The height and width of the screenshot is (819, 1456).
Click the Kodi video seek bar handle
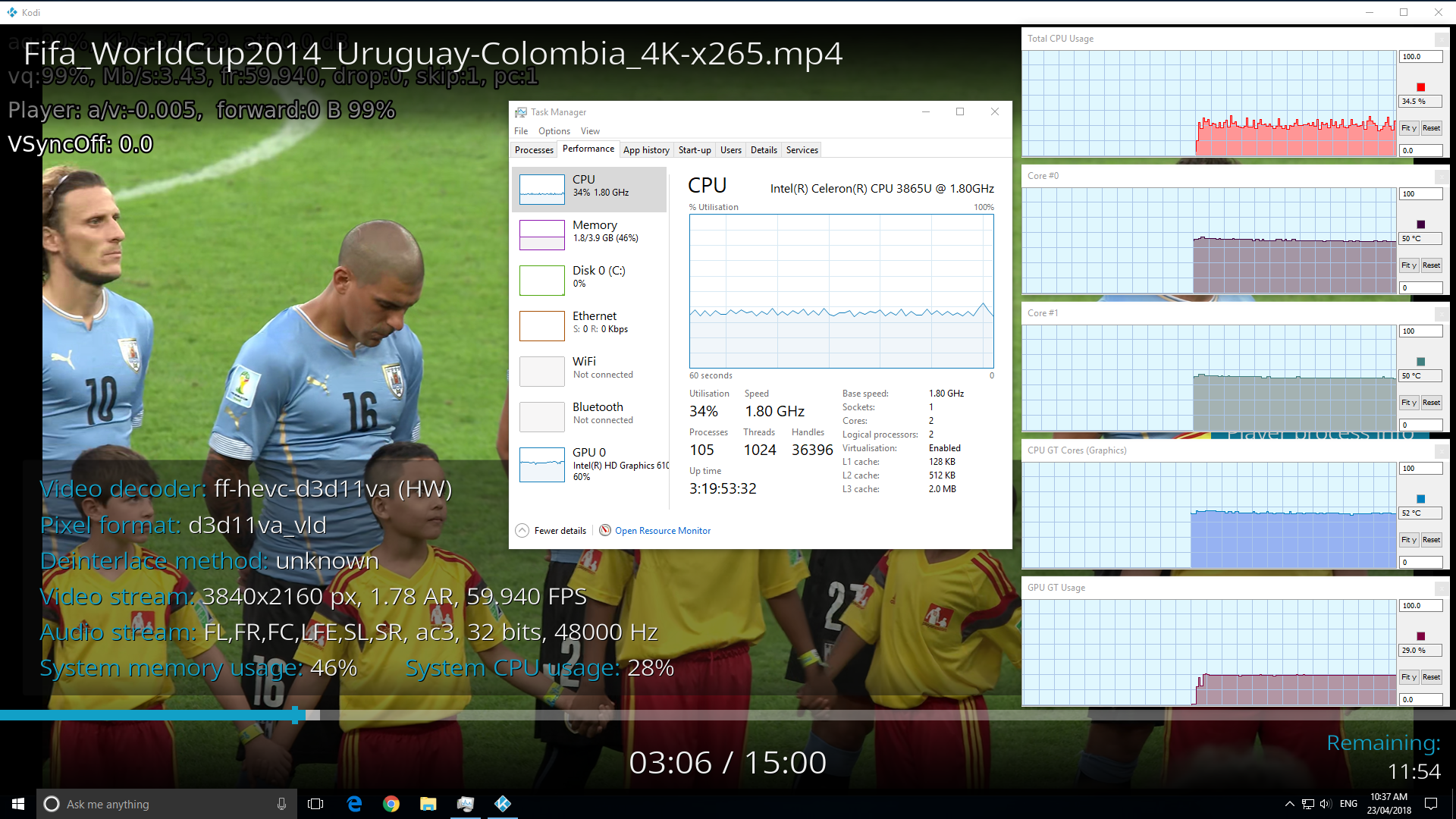click(296, 714)
